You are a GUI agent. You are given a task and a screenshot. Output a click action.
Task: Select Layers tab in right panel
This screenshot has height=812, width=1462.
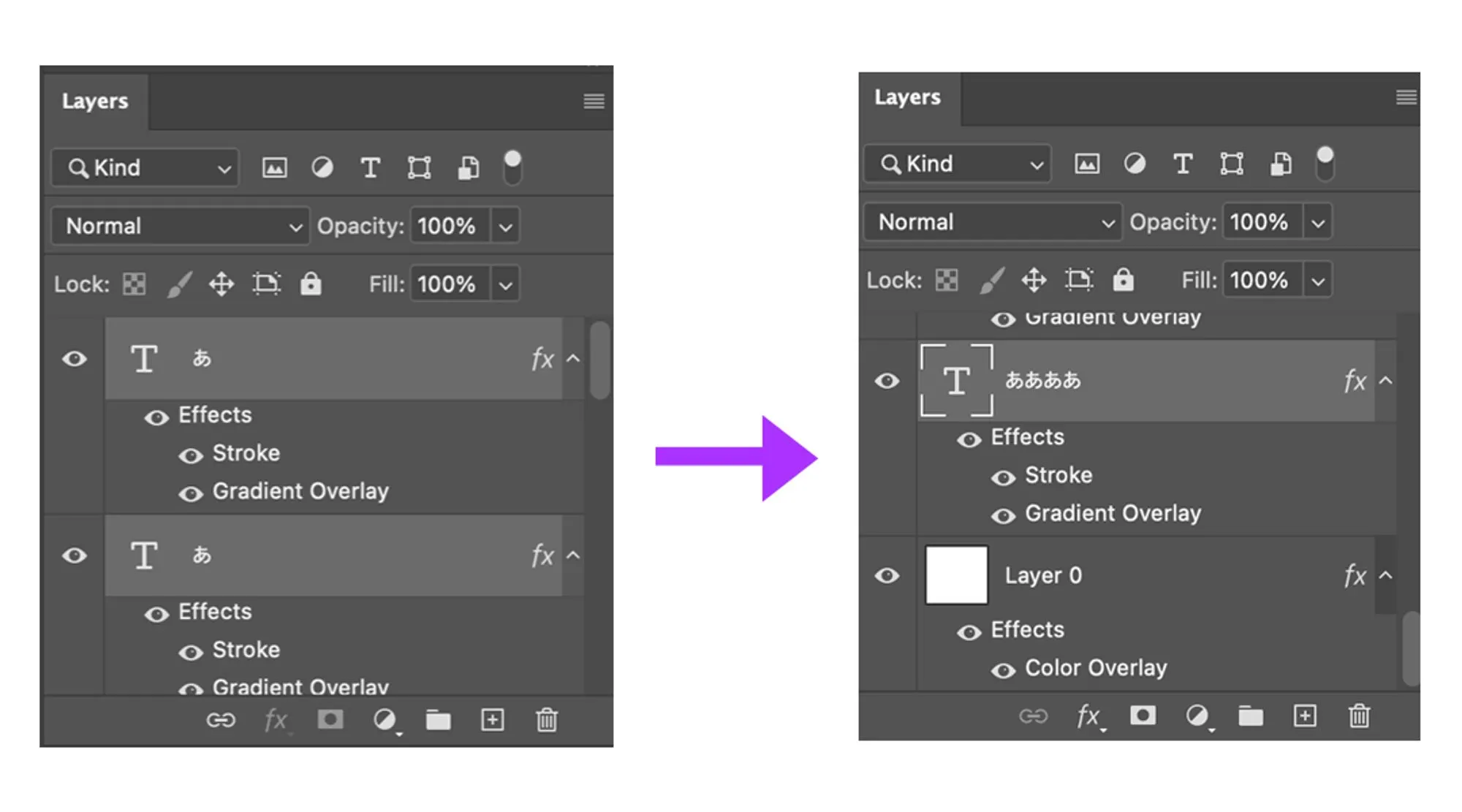click(907, 97)
